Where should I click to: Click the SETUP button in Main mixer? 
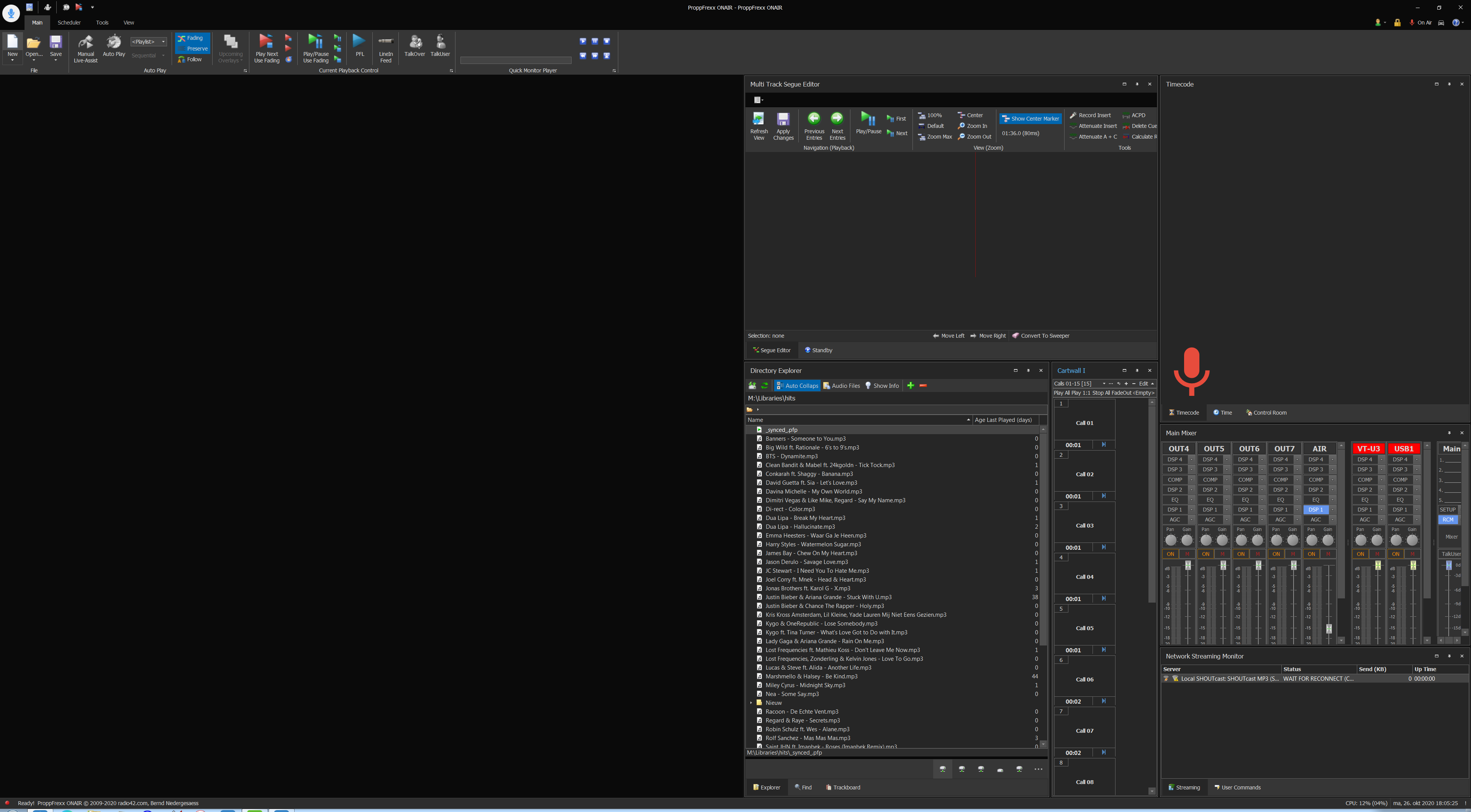pos(1448,510)
